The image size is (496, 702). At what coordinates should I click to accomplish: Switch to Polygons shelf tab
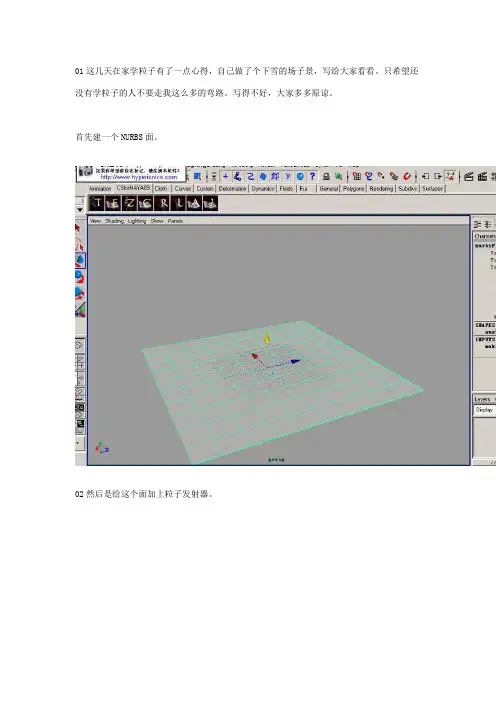tap(354, 189)
